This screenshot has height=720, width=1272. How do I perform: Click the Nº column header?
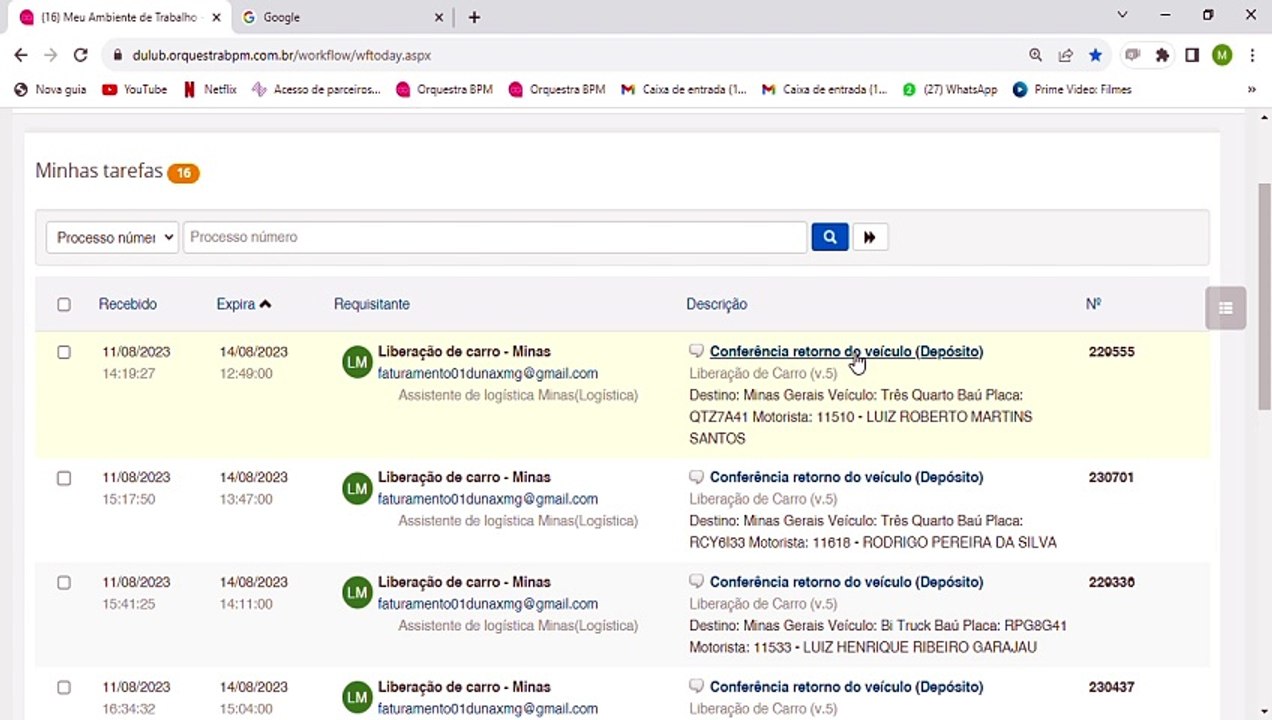point(1093,303)
